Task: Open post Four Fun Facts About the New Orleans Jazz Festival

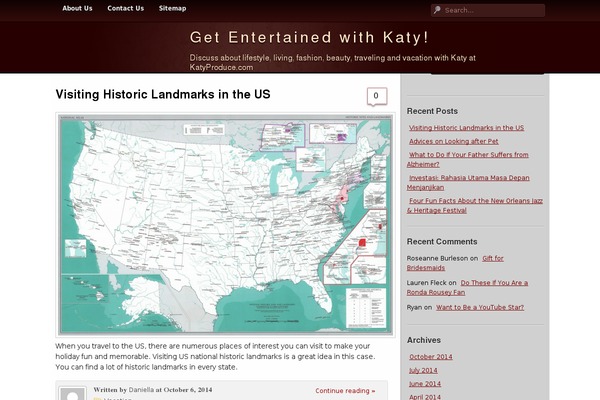Action: click(475, 205)
